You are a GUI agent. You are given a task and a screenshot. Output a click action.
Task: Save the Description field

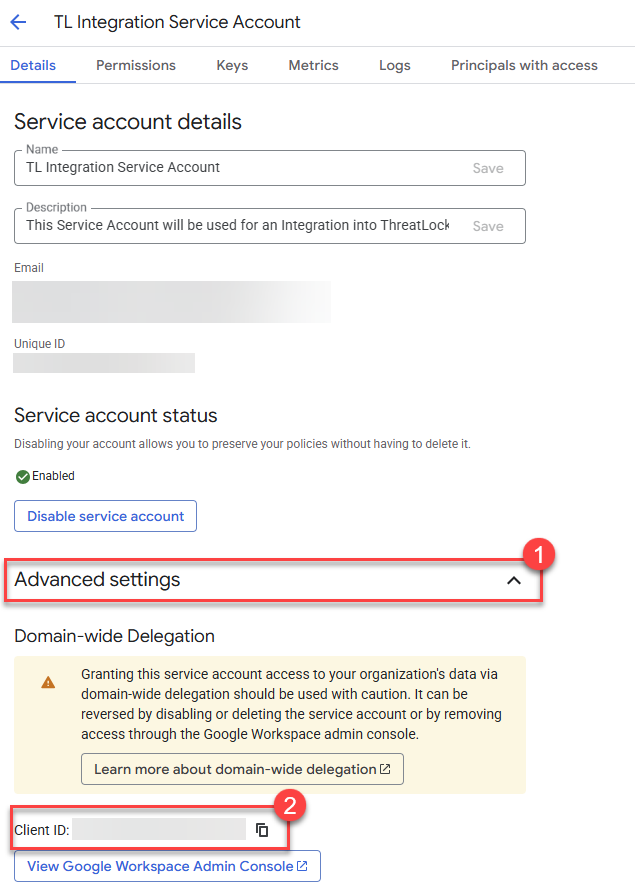click(x=488, y=226)
